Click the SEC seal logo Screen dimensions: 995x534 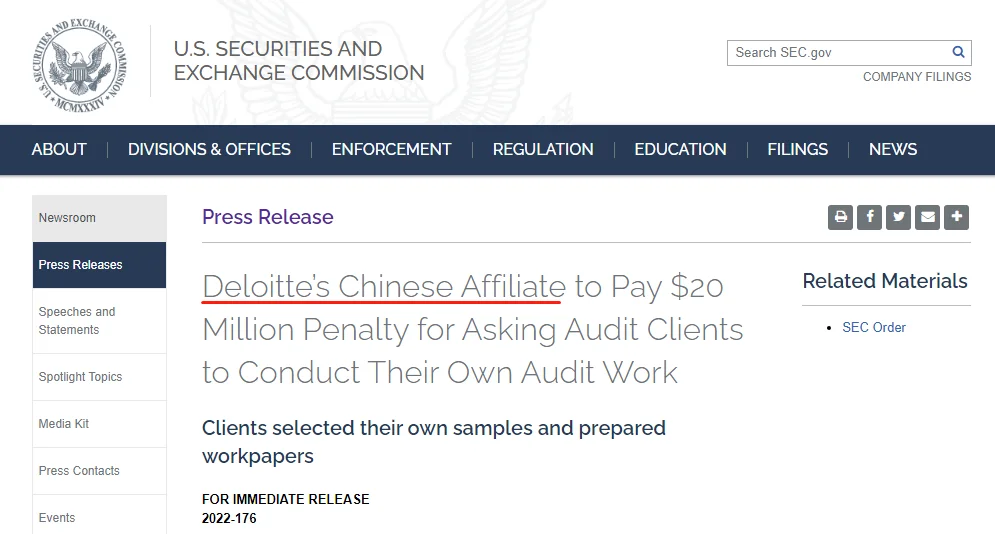pos(79,65)
